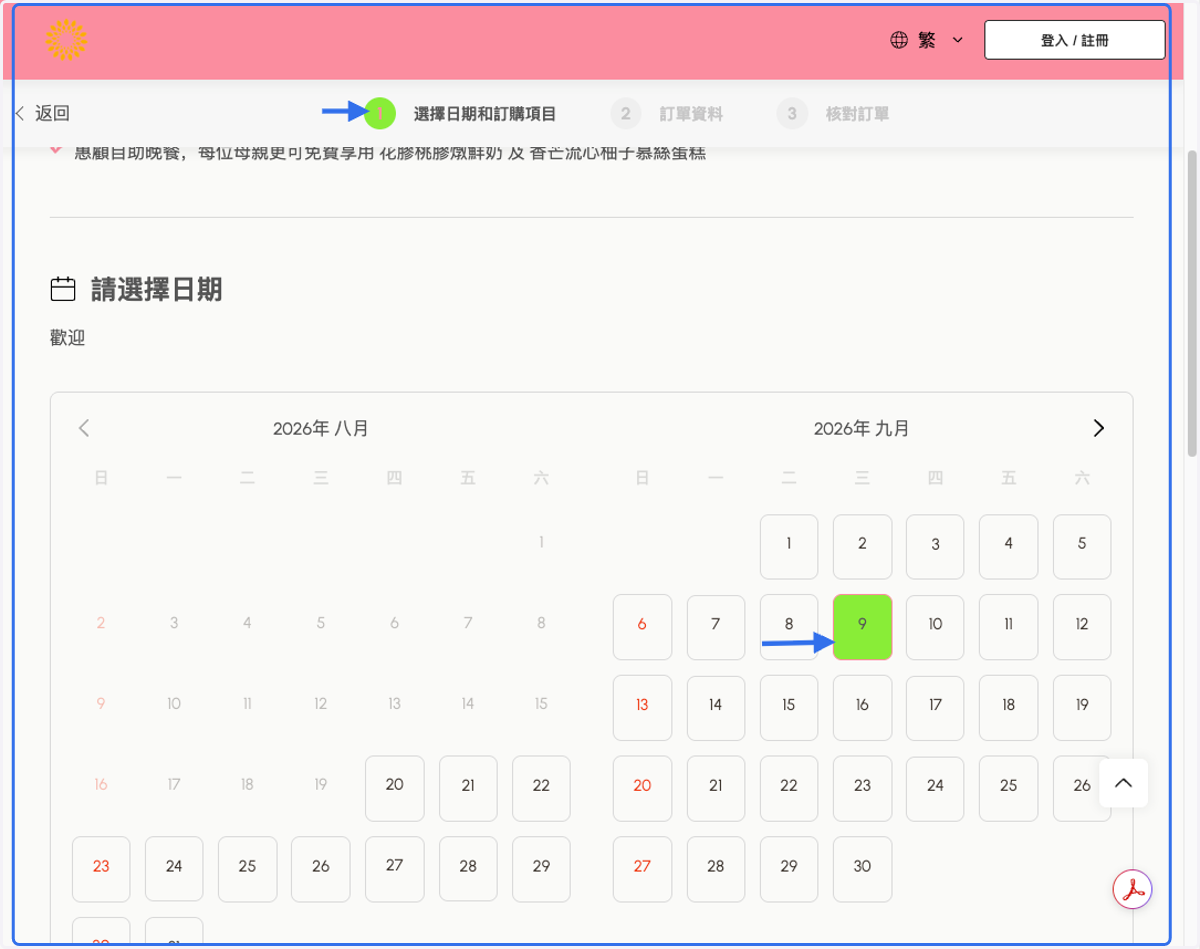Choose August 27 date

394,869
